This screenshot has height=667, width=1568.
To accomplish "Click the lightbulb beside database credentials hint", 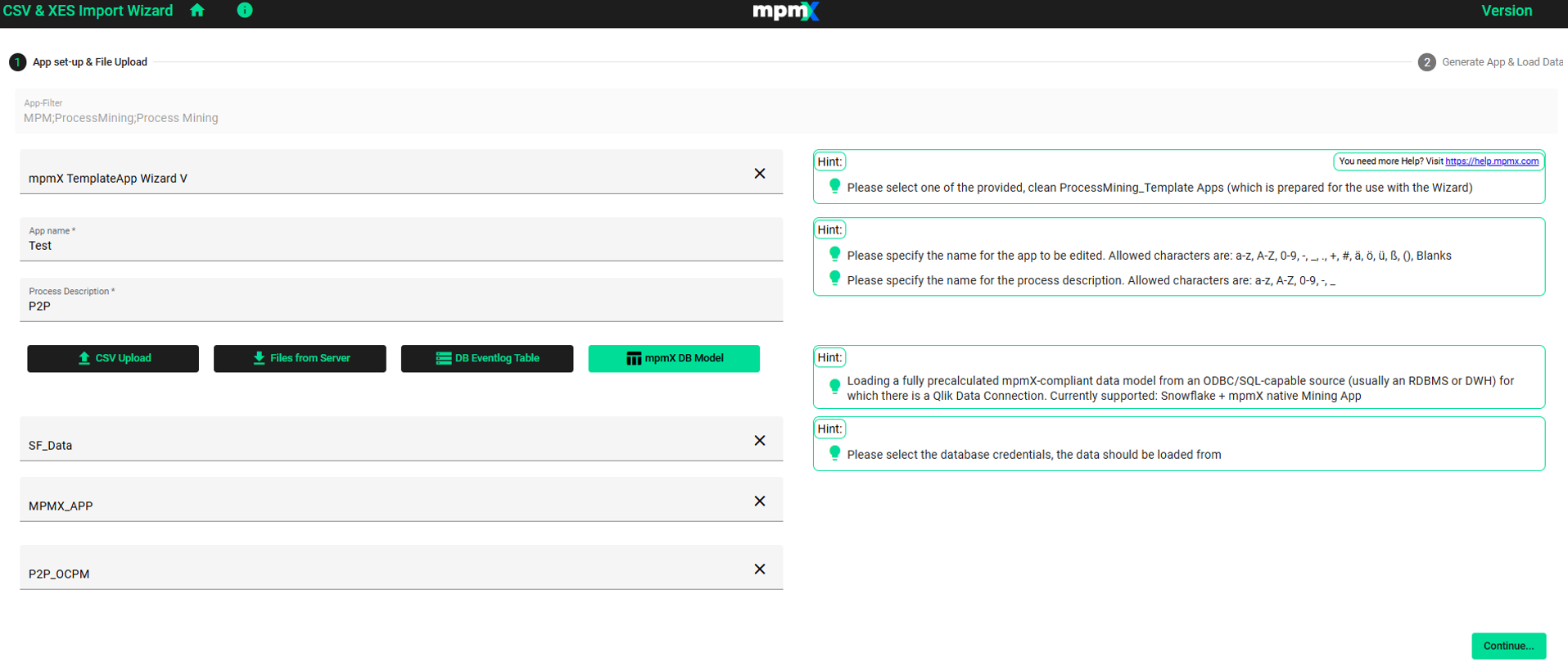I will coord(834,453).
